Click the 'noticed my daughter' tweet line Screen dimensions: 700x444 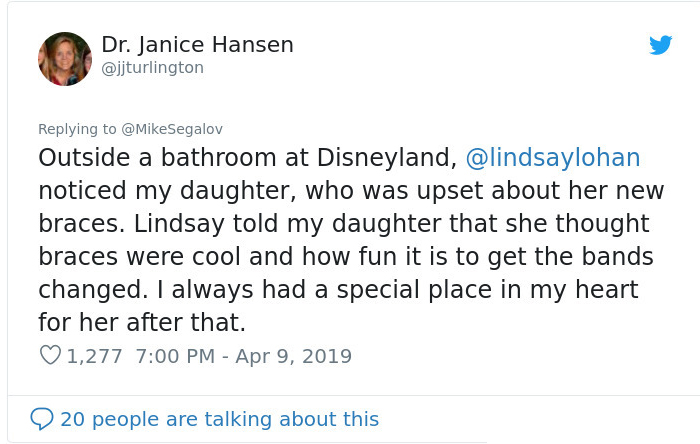click(351, 191)
